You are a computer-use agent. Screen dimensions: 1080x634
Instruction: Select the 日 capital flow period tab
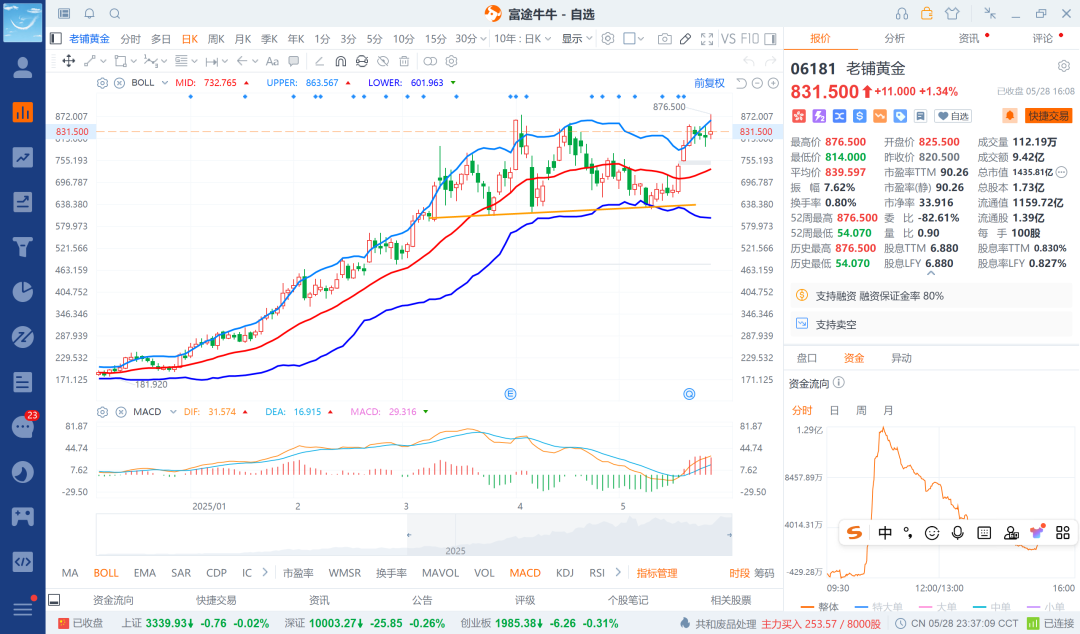834,411
